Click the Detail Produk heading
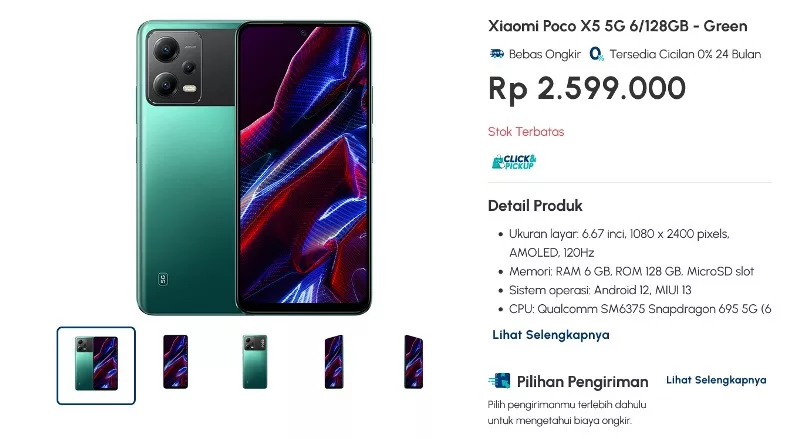 coord(535,206)
